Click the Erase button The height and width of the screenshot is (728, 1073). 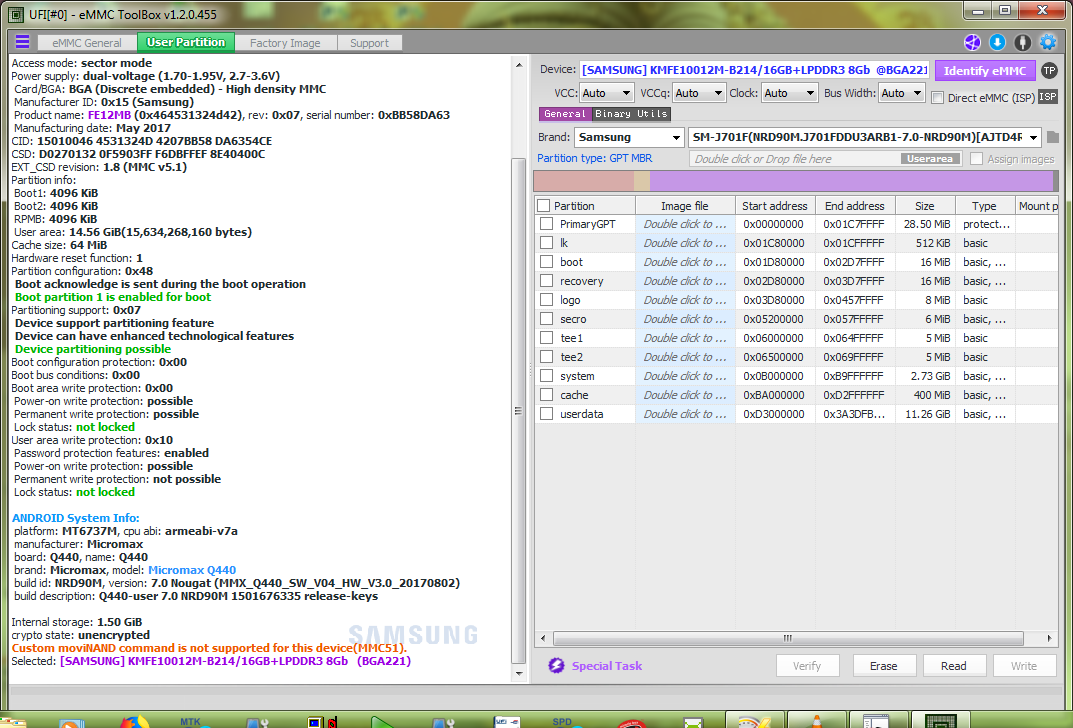pos(883,666)
